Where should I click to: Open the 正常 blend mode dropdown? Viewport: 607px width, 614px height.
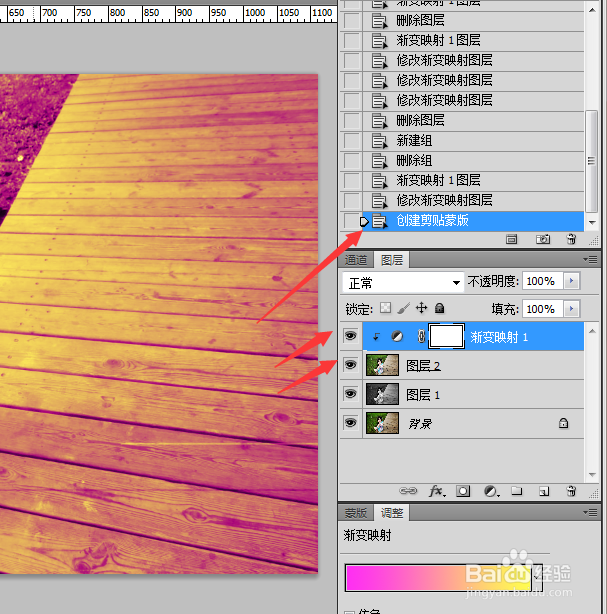pos(403,282)
